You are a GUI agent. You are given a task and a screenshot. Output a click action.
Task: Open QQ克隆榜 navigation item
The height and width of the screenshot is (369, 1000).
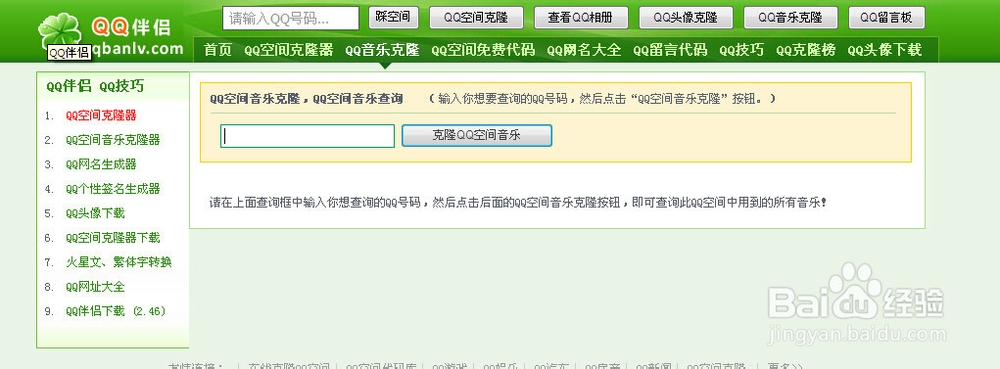coord(806,50)
